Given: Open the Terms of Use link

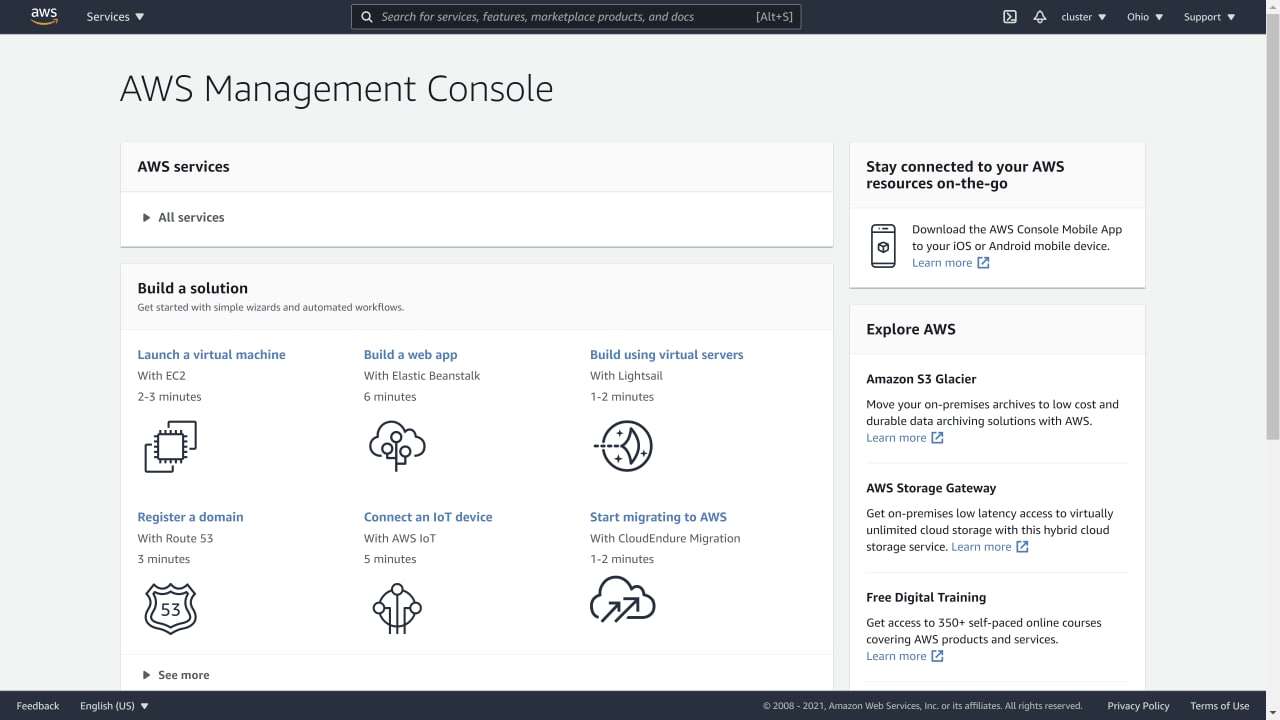Looking at the screenshot, I should point(1219,706).
